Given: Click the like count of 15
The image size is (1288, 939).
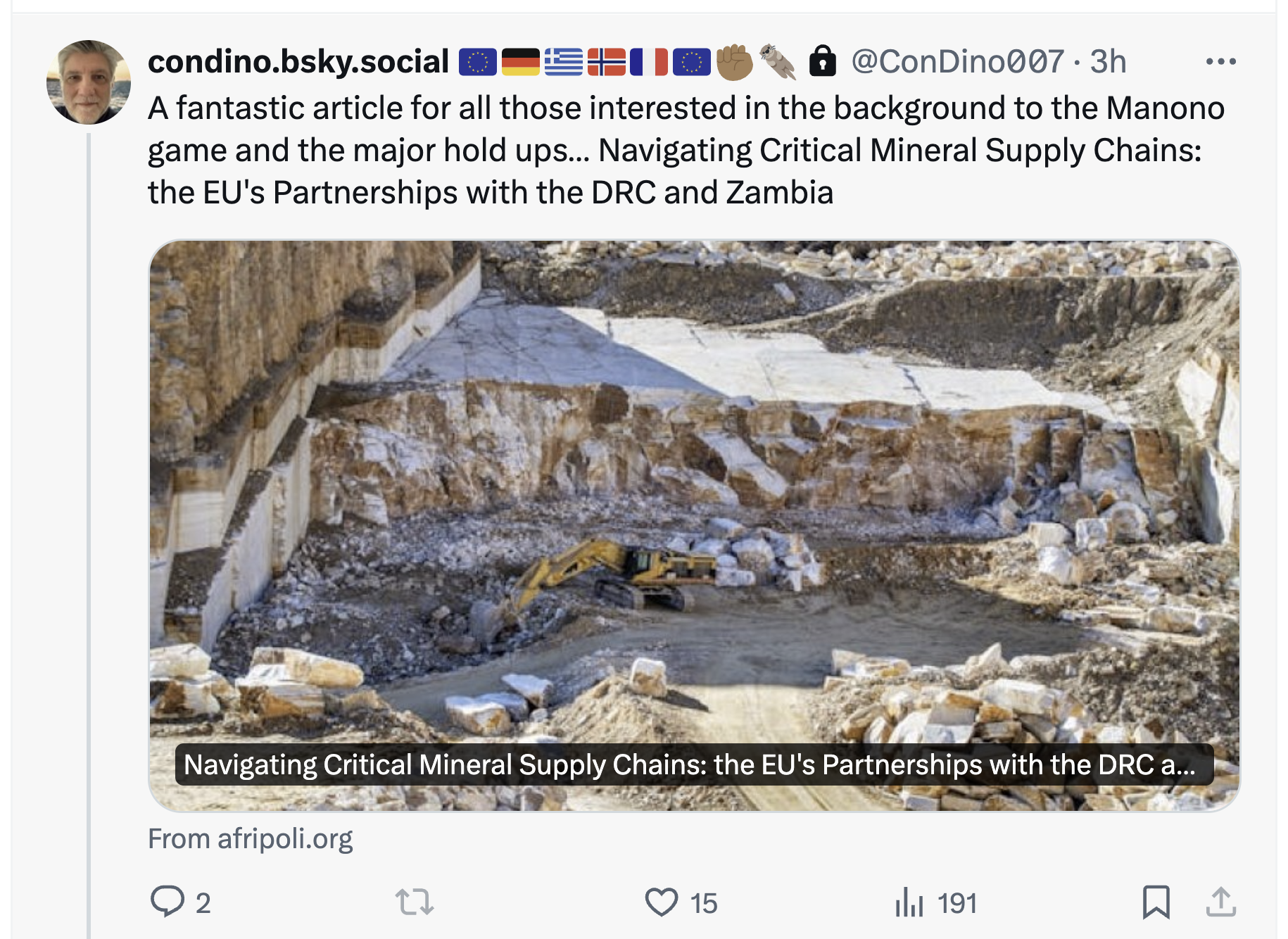Looking at the screenshot, I should [703, 903].
